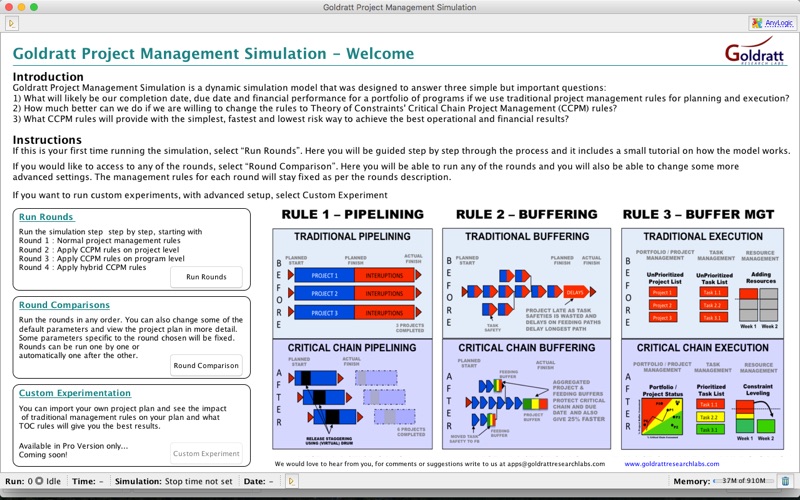This screenshot has width=800, height=500.
Task: Click the 'Date: –' status entry
Action: 258,481
